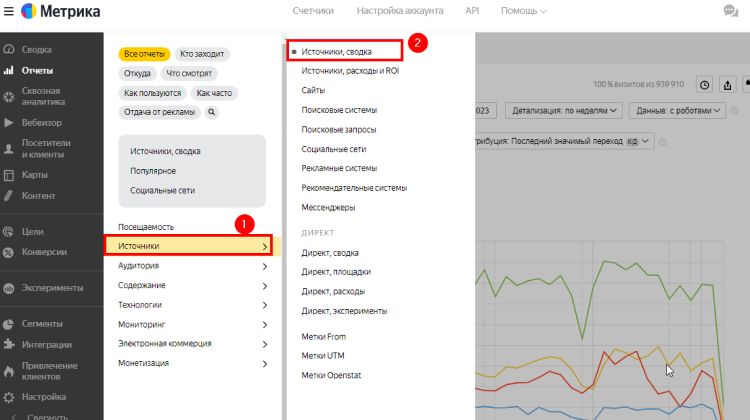
Task: Expand the Источники submenu arrow
Action: pos(265,246)
